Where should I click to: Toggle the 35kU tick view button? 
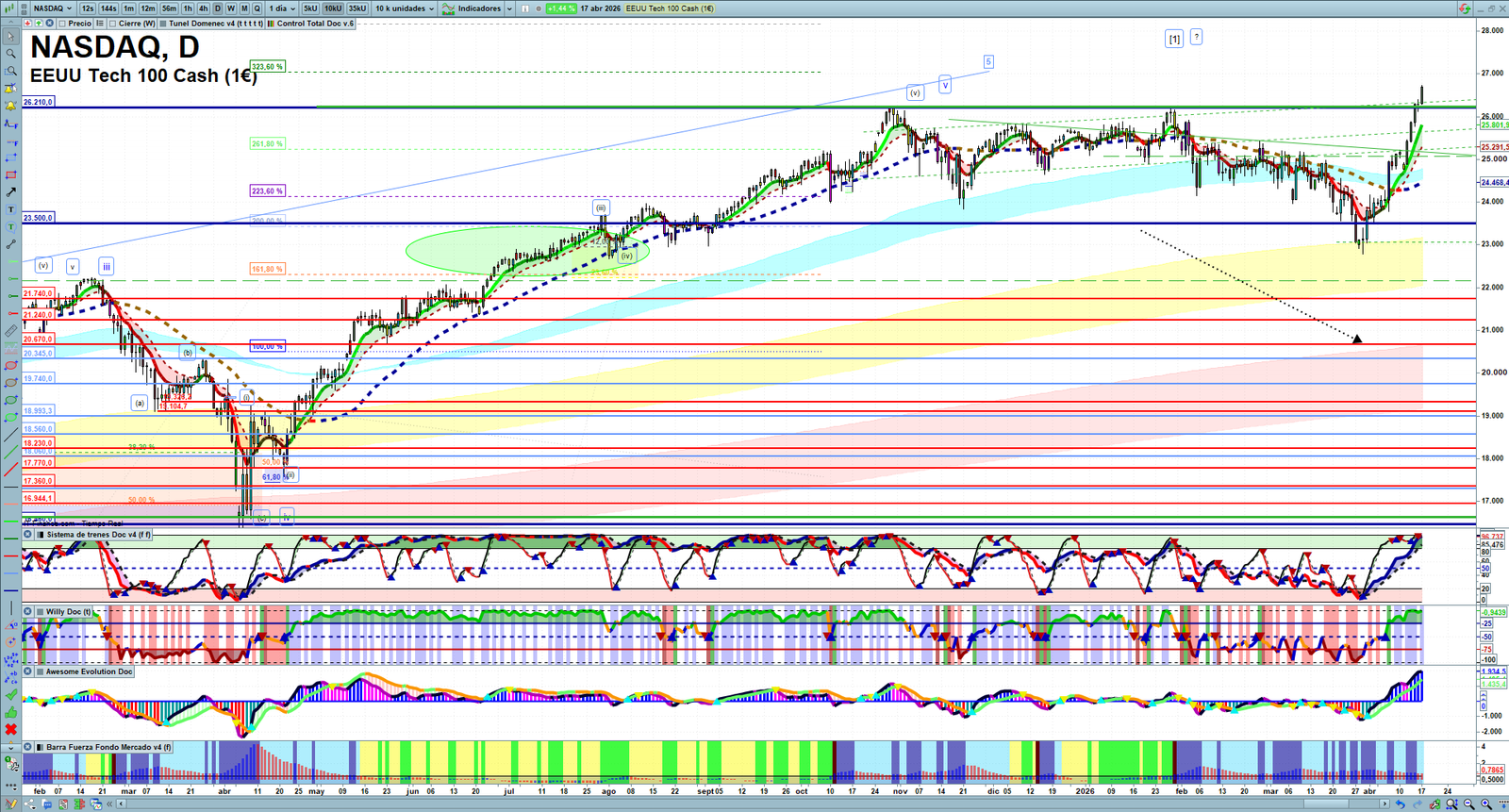(357, 8)
